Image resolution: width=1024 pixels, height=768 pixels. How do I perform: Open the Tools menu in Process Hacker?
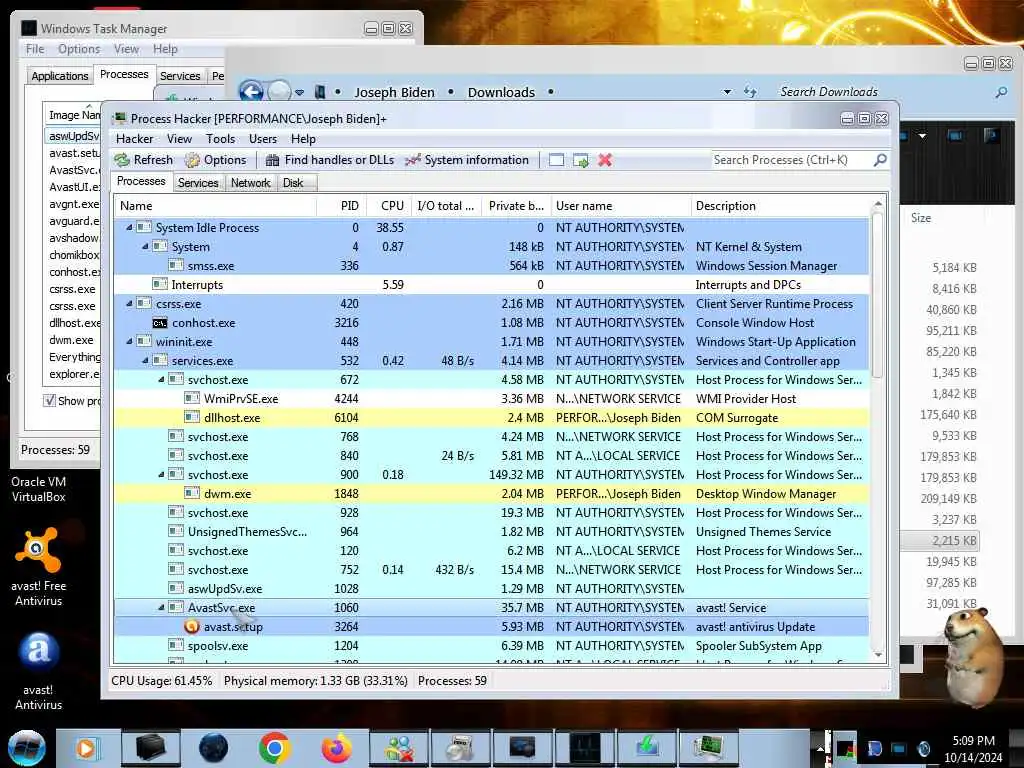[x=220, y=138]
